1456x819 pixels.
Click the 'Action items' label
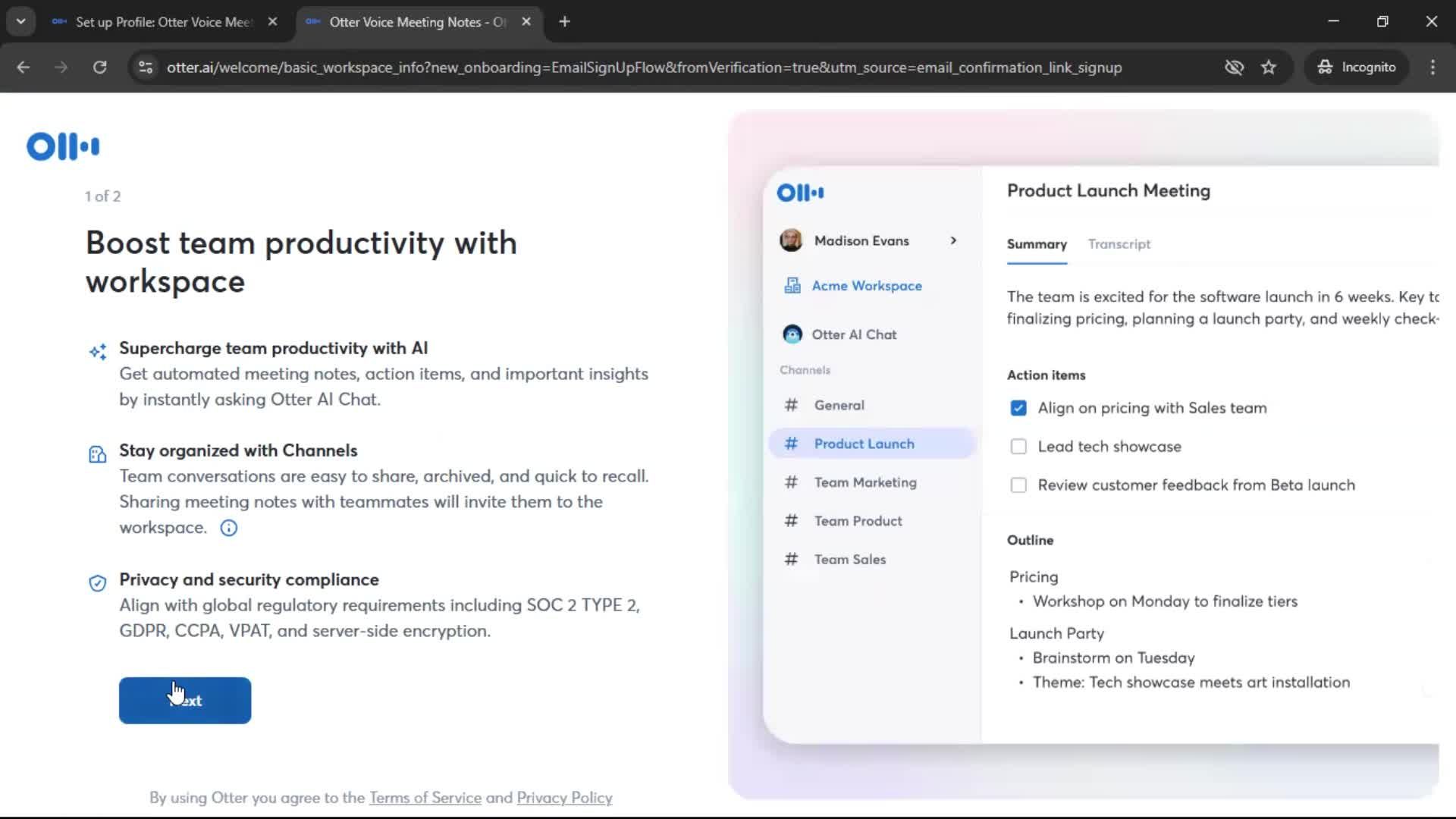pos(1046,375)
